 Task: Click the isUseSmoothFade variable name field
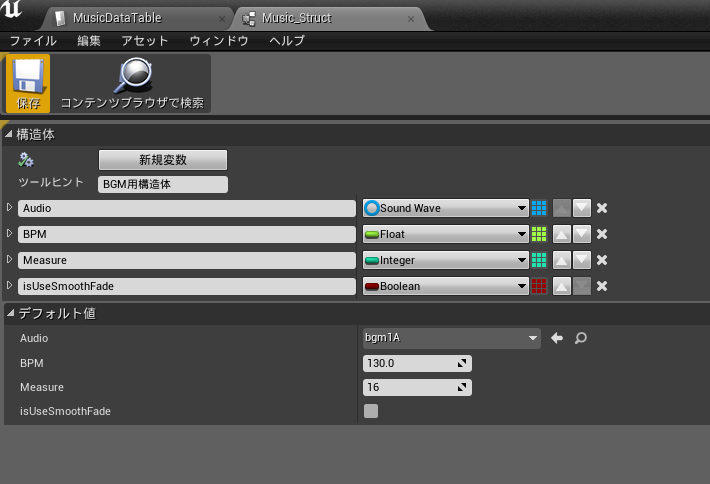[187, 286]
